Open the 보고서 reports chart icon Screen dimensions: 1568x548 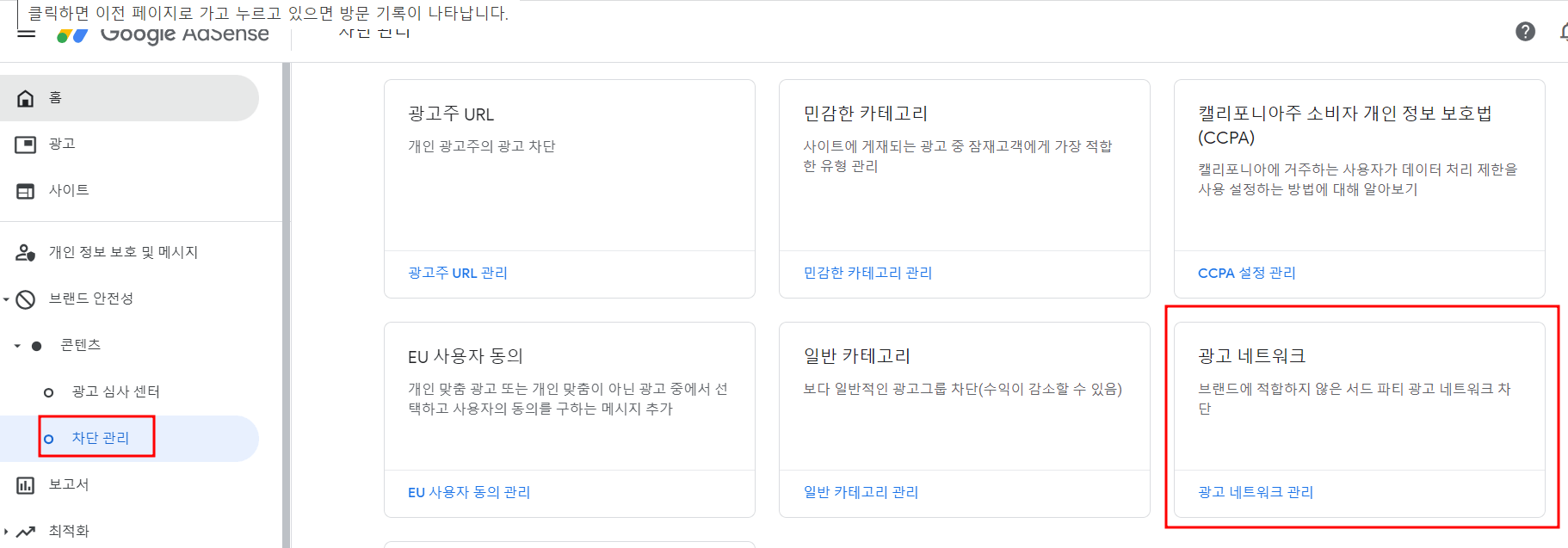[26, 484]
